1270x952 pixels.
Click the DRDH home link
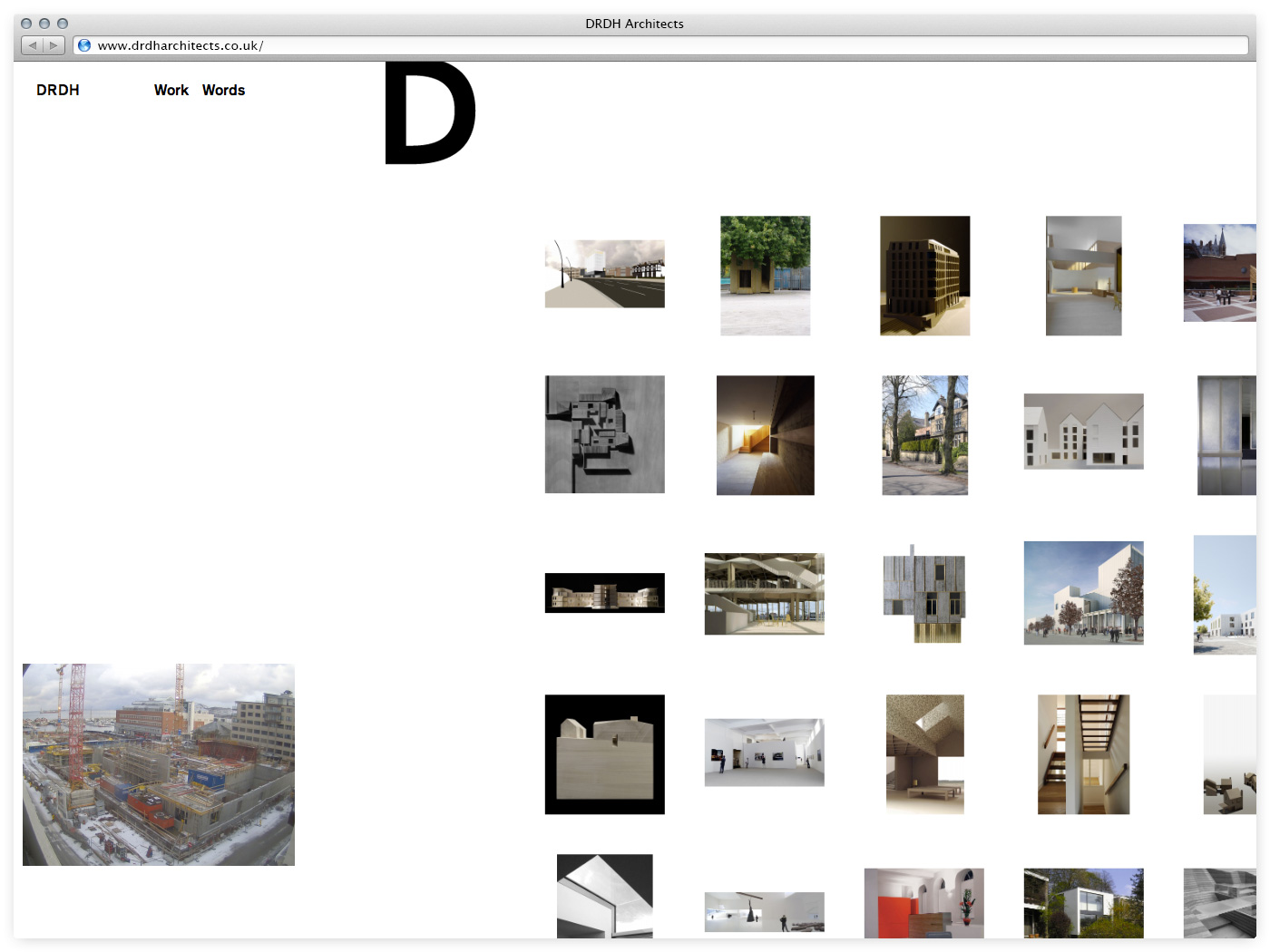coord(58,90)
